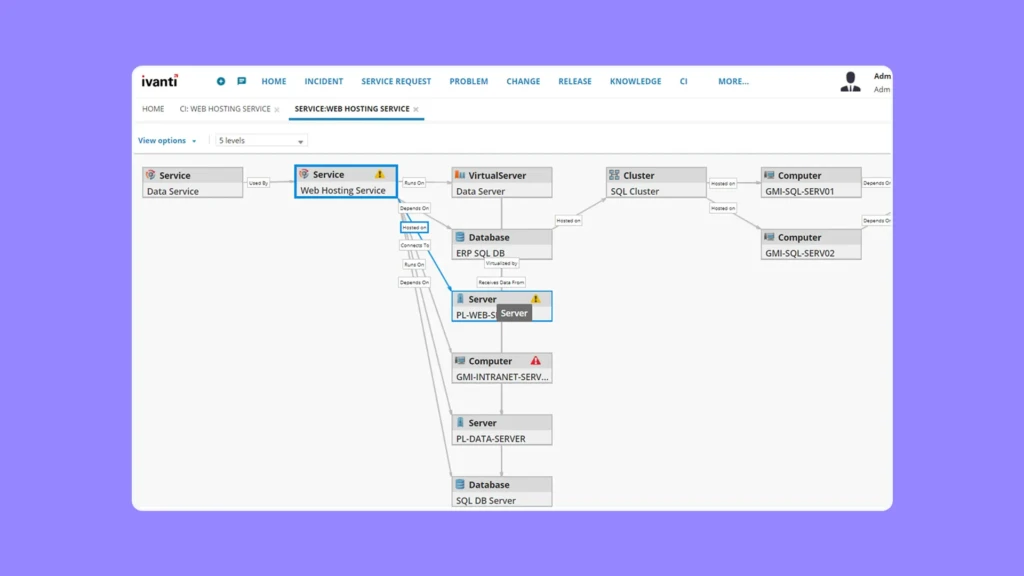Open the INCIDENT menu

323,82
